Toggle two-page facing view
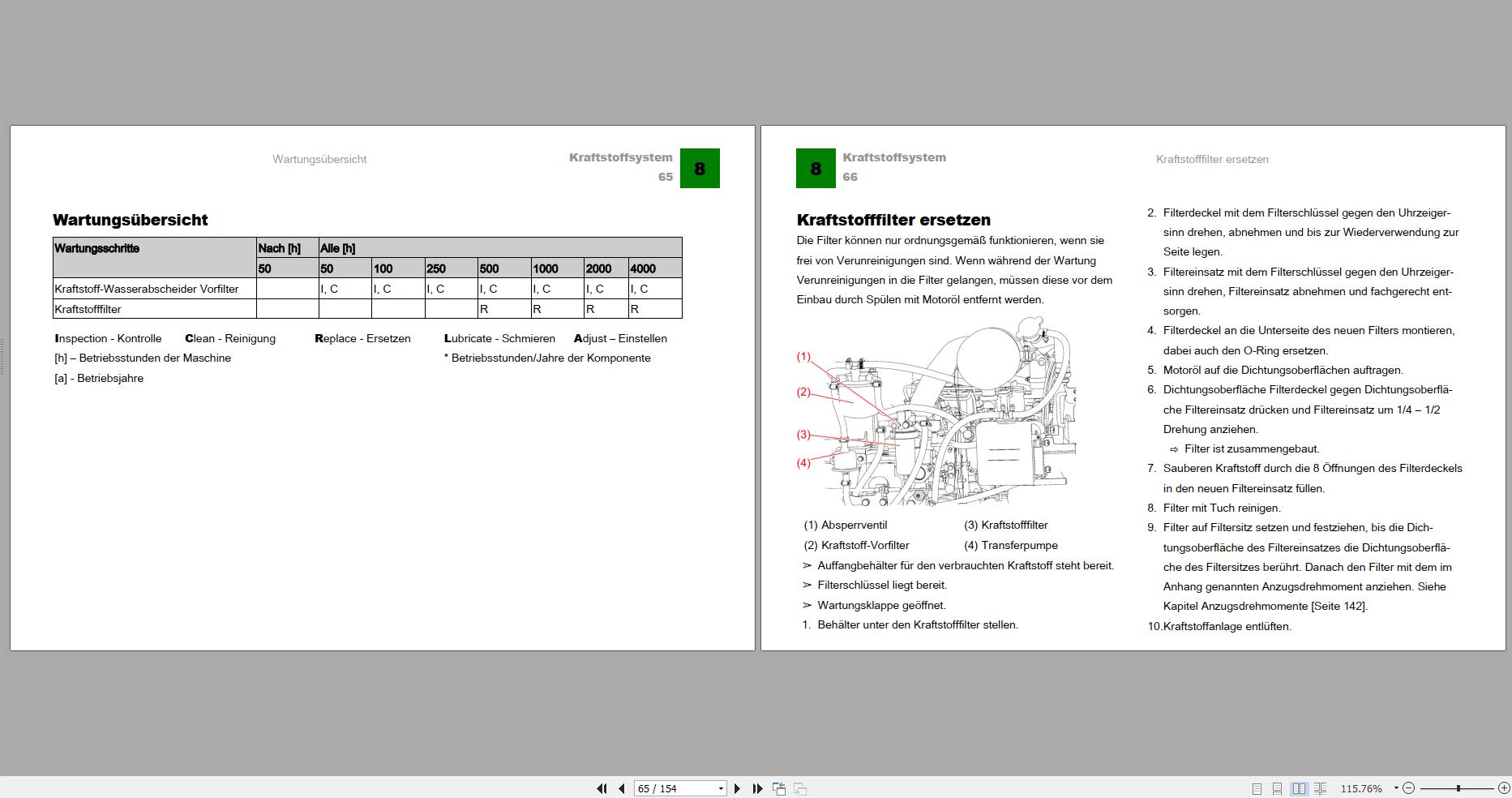Viewport: 1512px width, 798px height. click(1299, 788)
